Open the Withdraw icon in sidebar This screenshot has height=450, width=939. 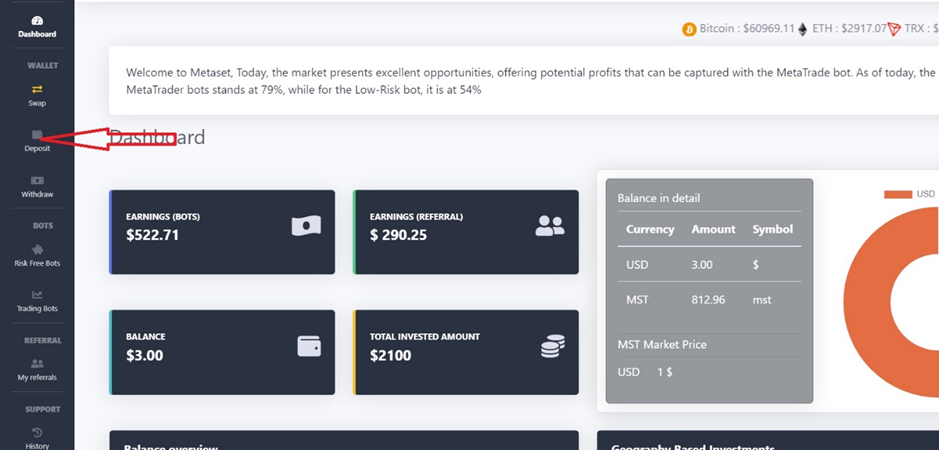tap(37, 180)
